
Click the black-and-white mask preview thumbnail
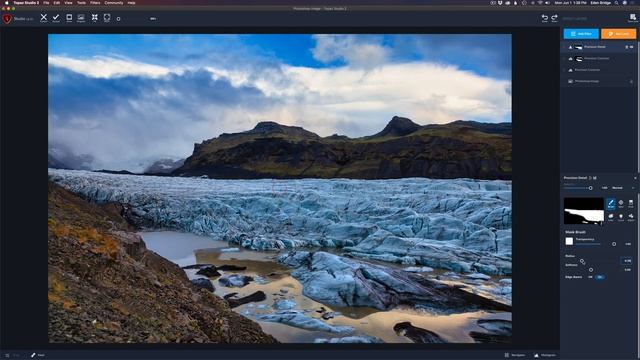[584, 211]
